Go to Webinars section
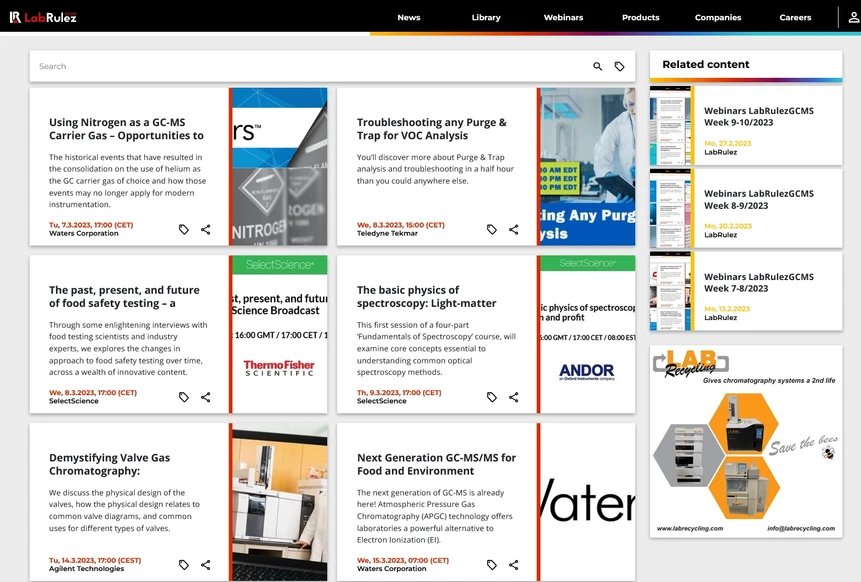This screenshot has height=582, width=861. point(563,18)
